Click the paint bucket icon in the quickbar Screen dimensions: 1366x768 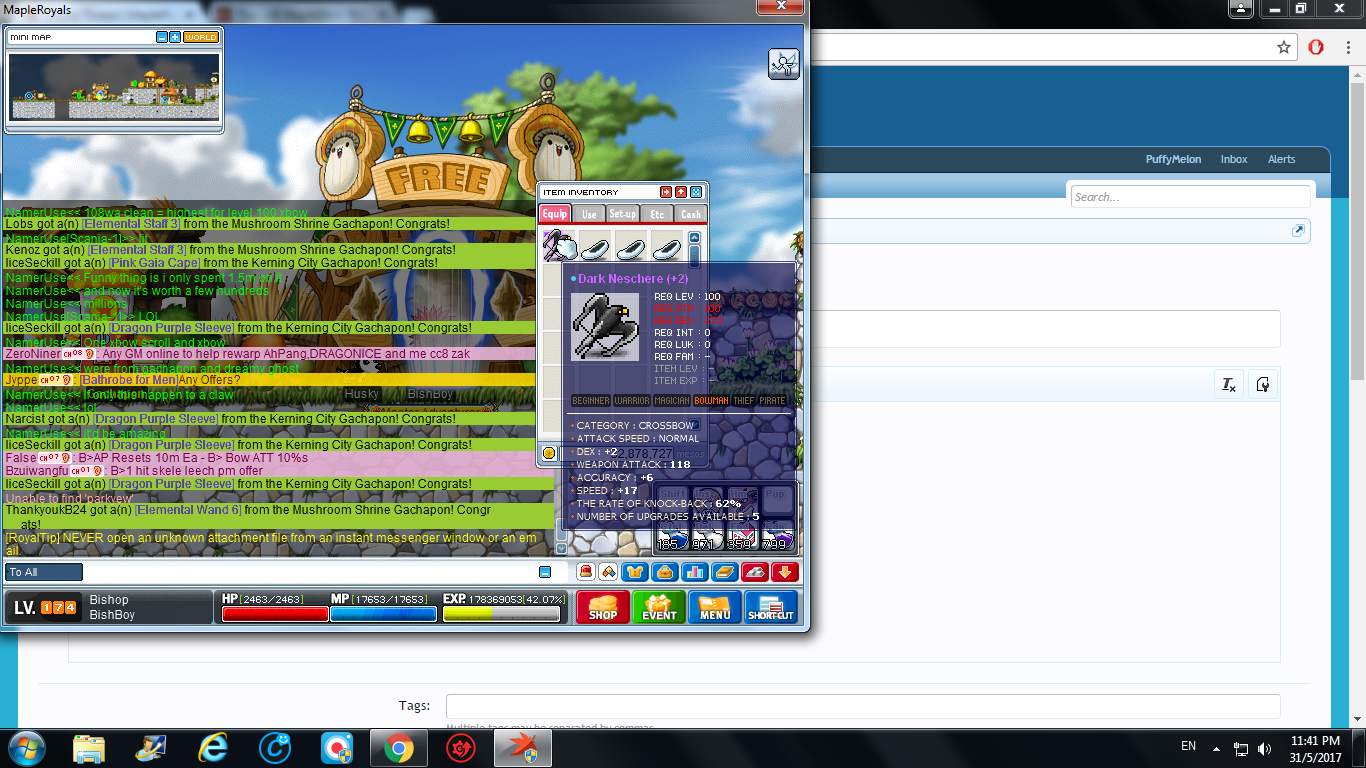pyautogui.click(x=607, y=572)
